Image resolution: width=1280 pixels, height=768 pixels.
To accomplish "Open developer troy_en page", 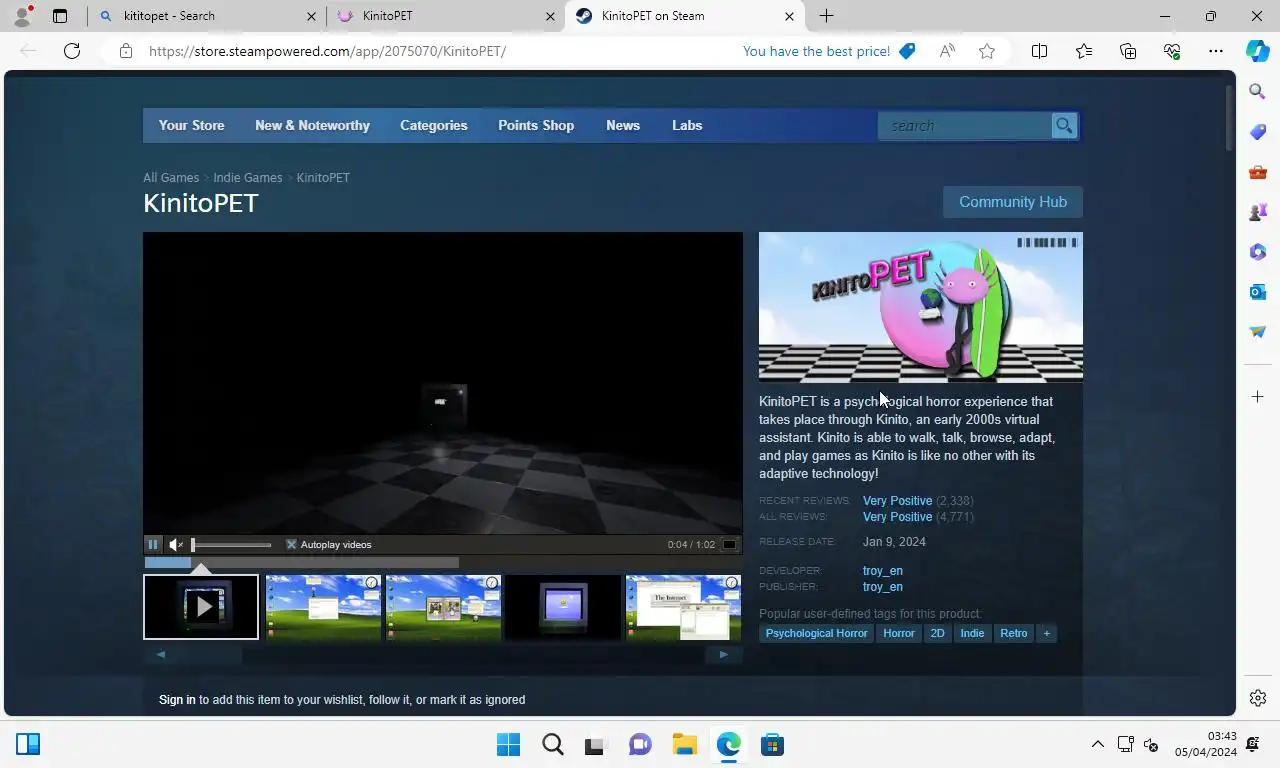I will [x=883, y=571].
